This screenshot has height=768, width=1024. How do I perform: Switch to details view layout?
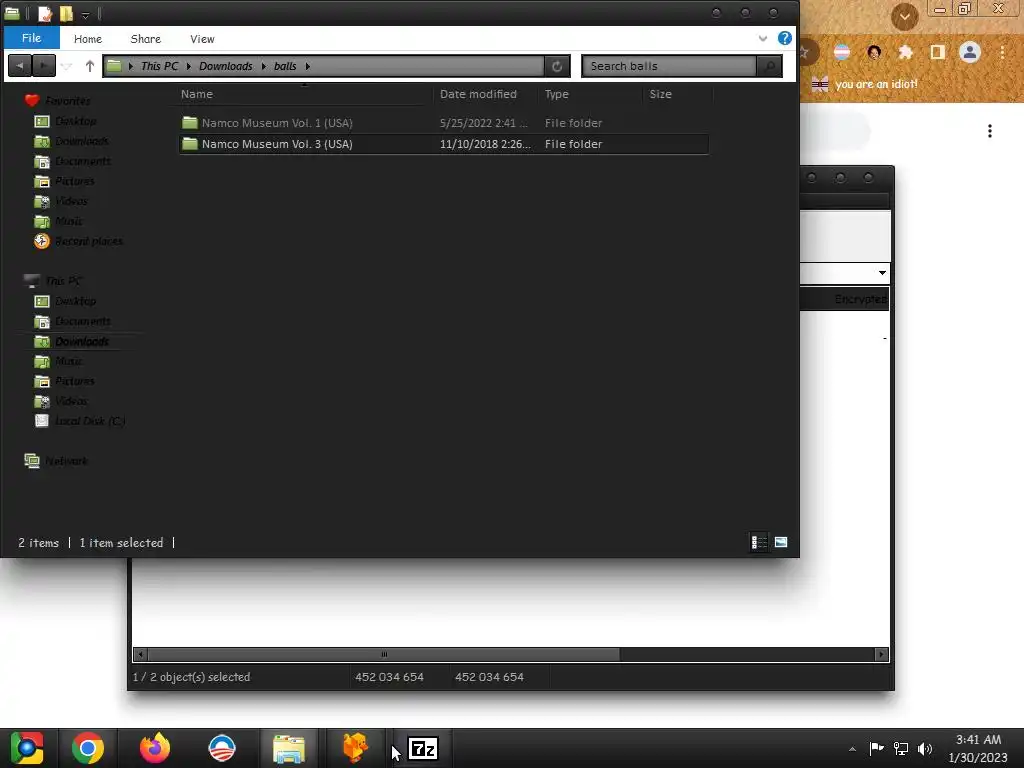point(759,542)
